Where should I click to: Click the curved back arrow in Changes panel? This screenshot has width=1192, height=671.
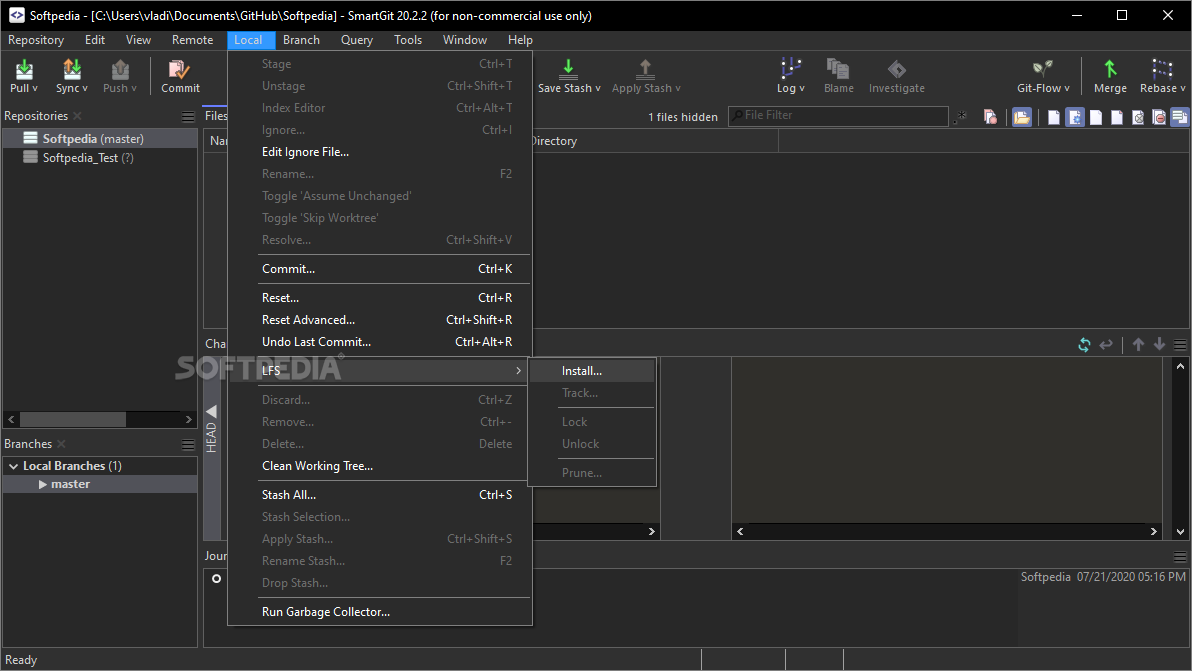1106,345
